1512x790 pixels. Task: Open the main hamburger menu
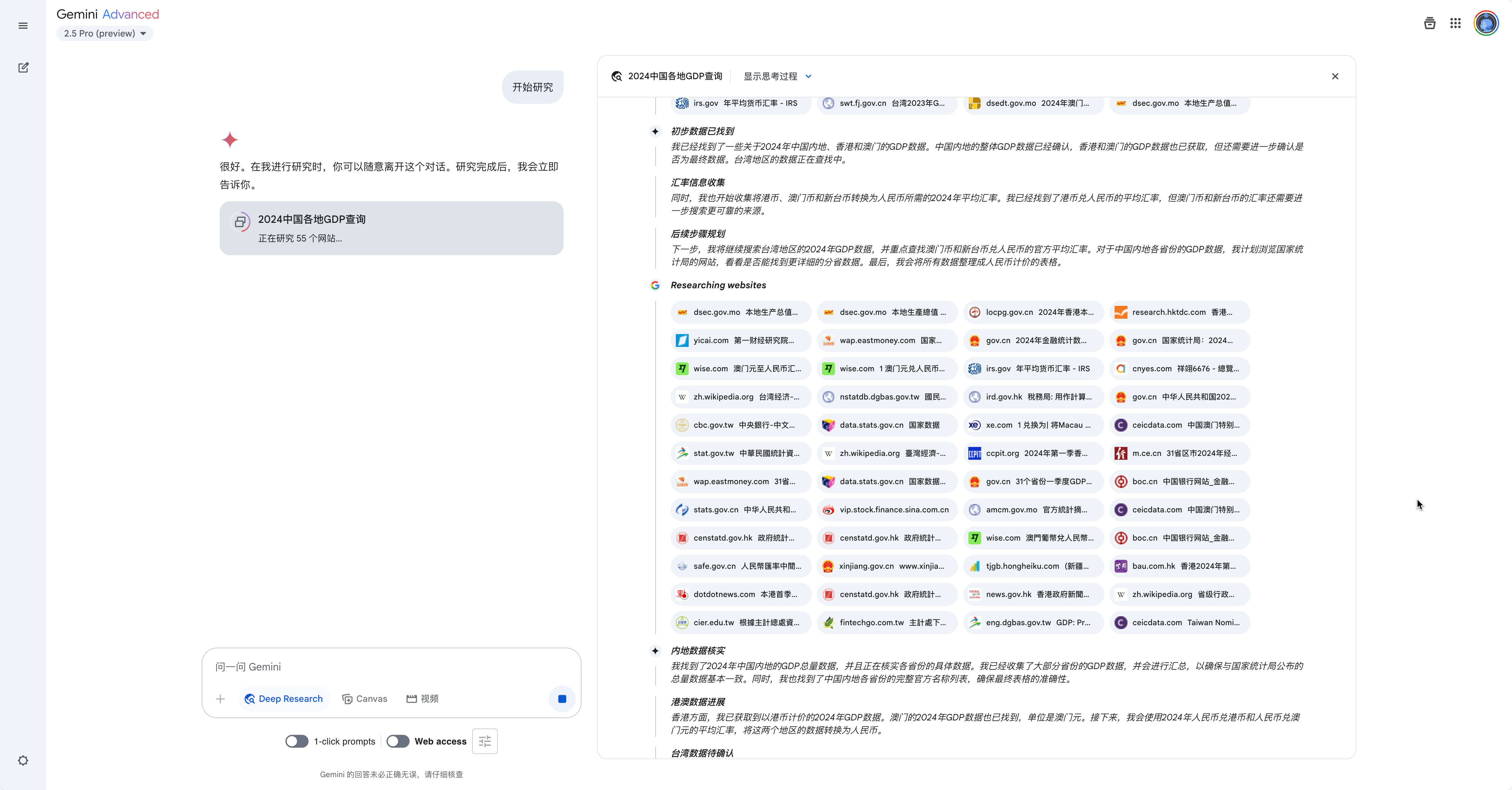click(x=23, y=26)
